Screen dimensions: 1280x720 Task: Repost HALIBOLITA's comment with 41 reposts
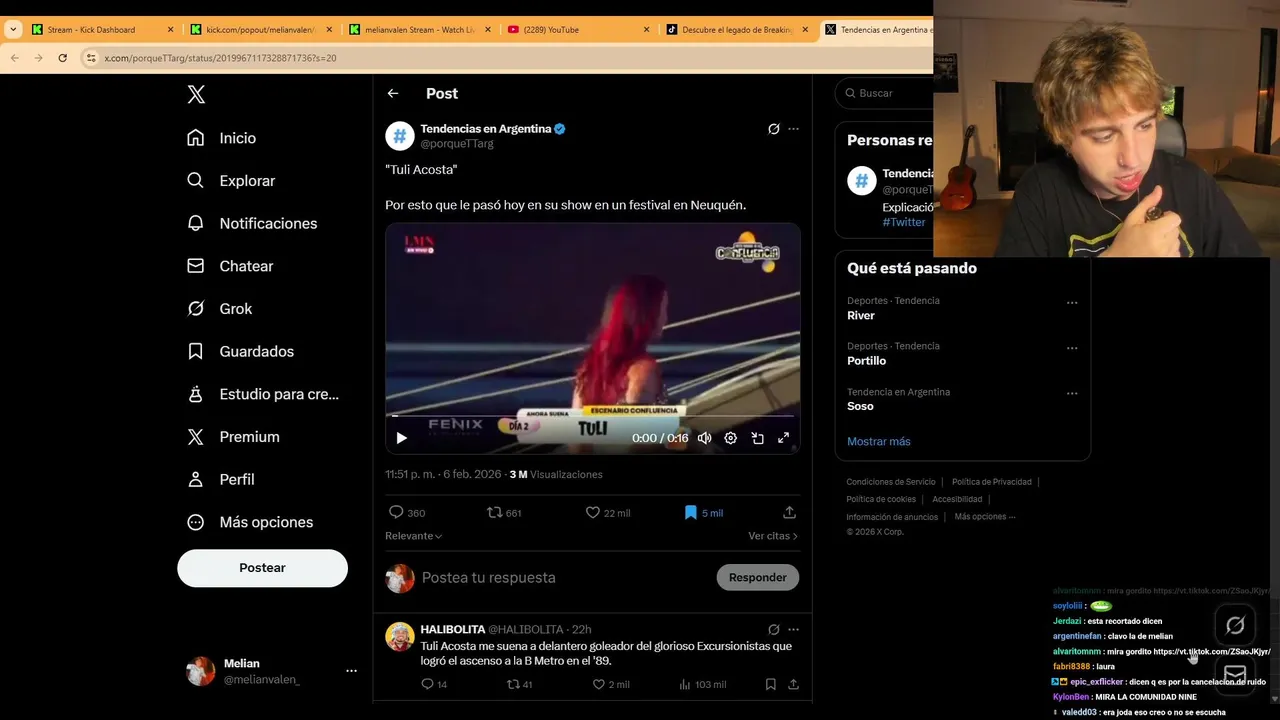tap(519, 684)
